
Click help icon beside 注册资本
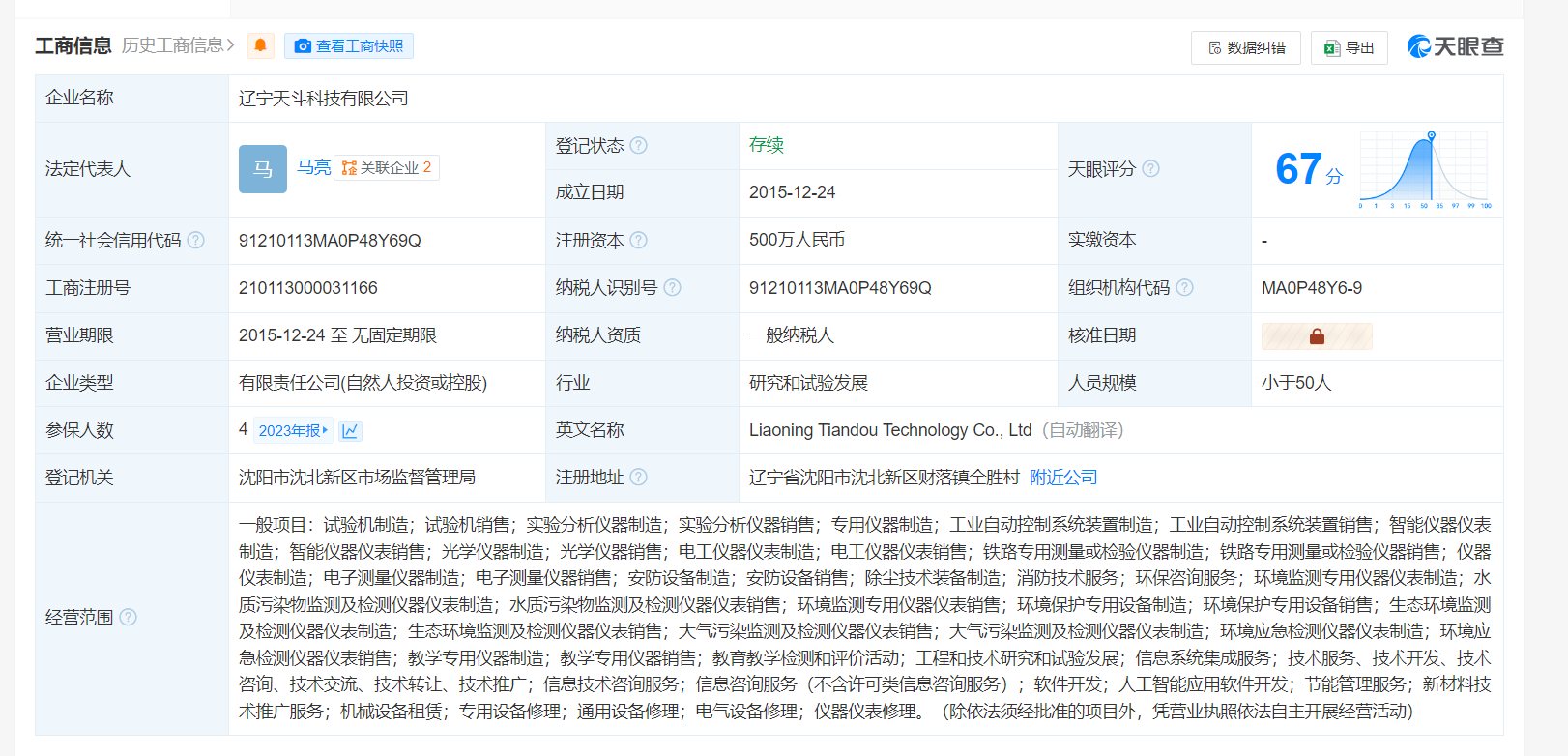(639, 240)
